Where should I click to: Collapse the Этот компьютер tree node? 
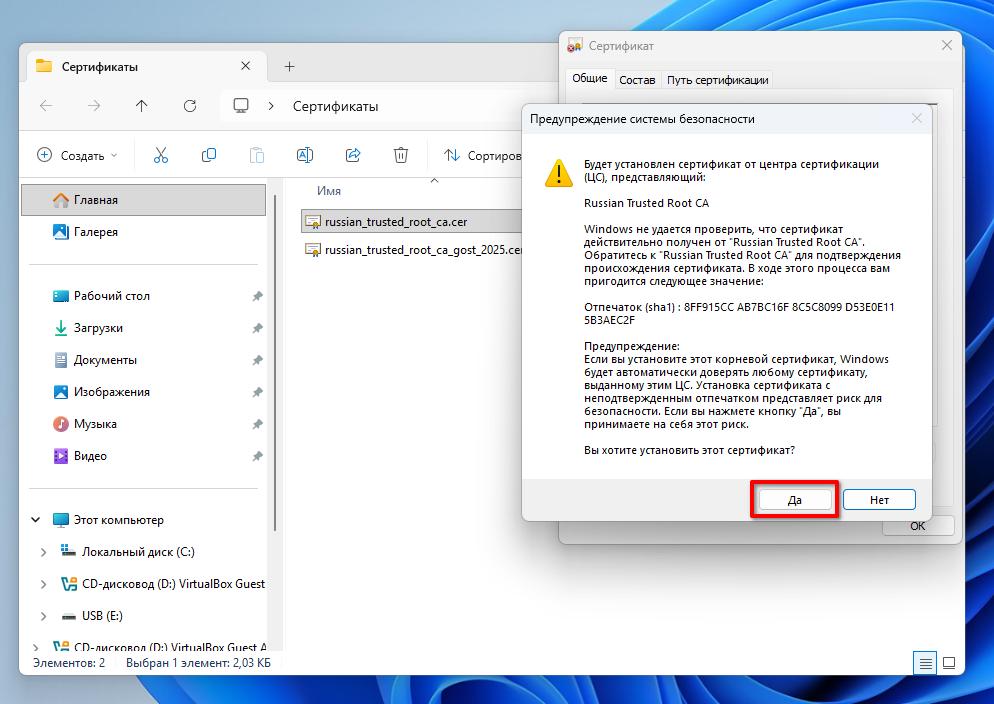click(x=36, y=520)
